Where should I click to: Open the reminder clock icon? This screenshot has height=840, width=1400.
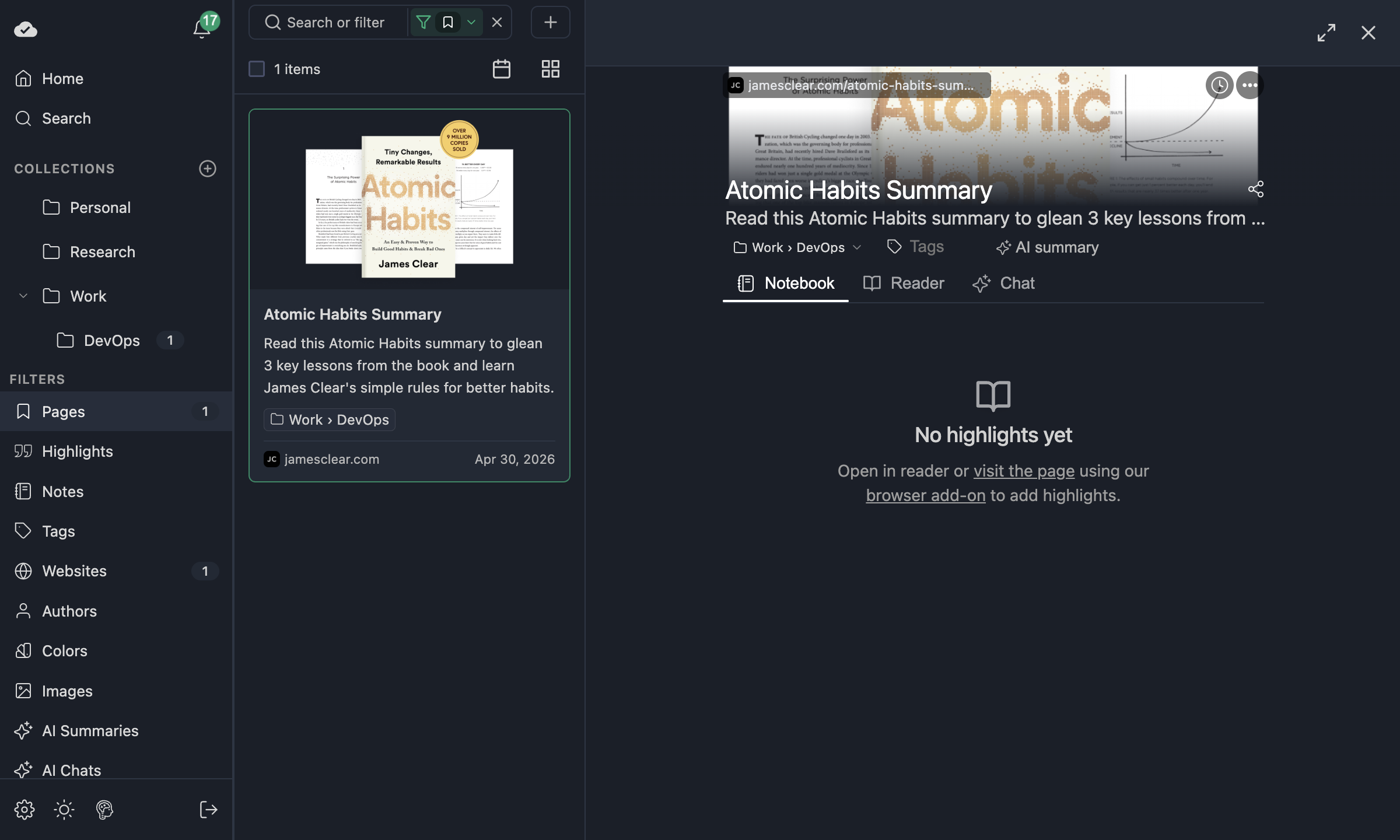tap(1219, 85)
